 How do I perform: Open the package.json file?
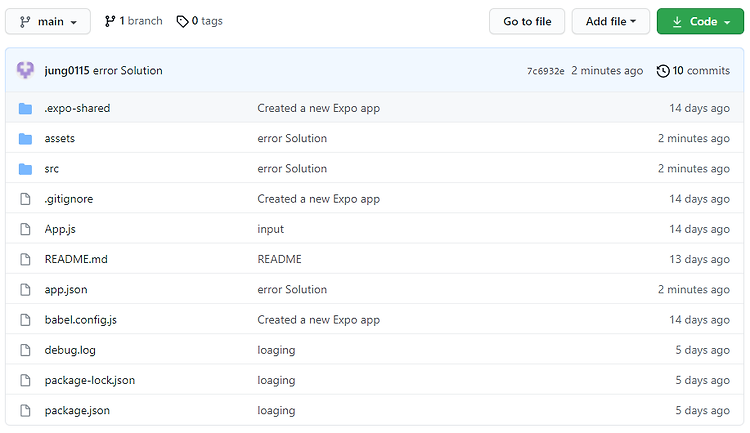77,411
